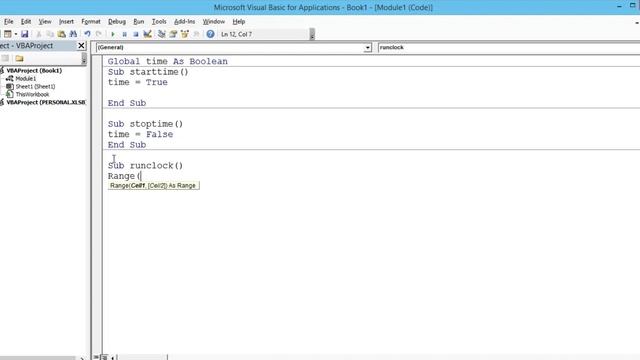Open the Insert UserForm dropdown arrow
The height and width of the screenshot is (360, 640).
[x=16, y=34]
